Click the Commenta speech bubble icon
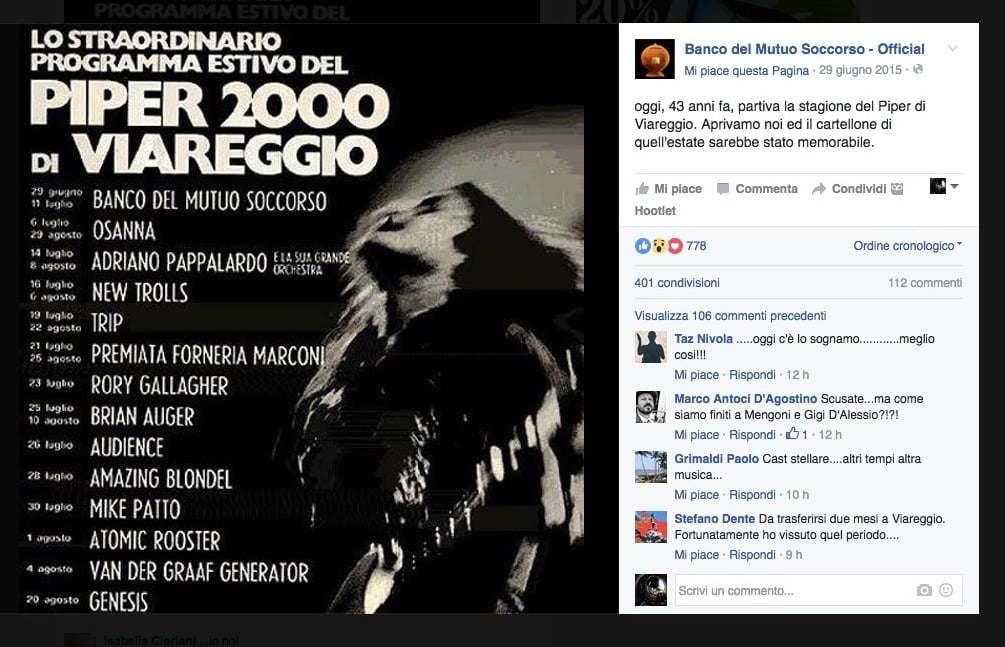Viewport: 1005px width, 647px height. click(x=723, y=189)
